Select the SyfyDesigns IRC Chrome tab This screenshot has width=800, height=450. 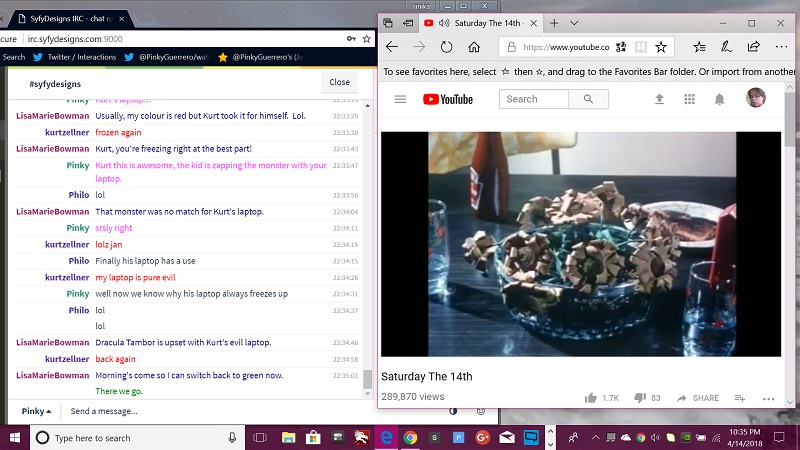[x=70, y=19]
